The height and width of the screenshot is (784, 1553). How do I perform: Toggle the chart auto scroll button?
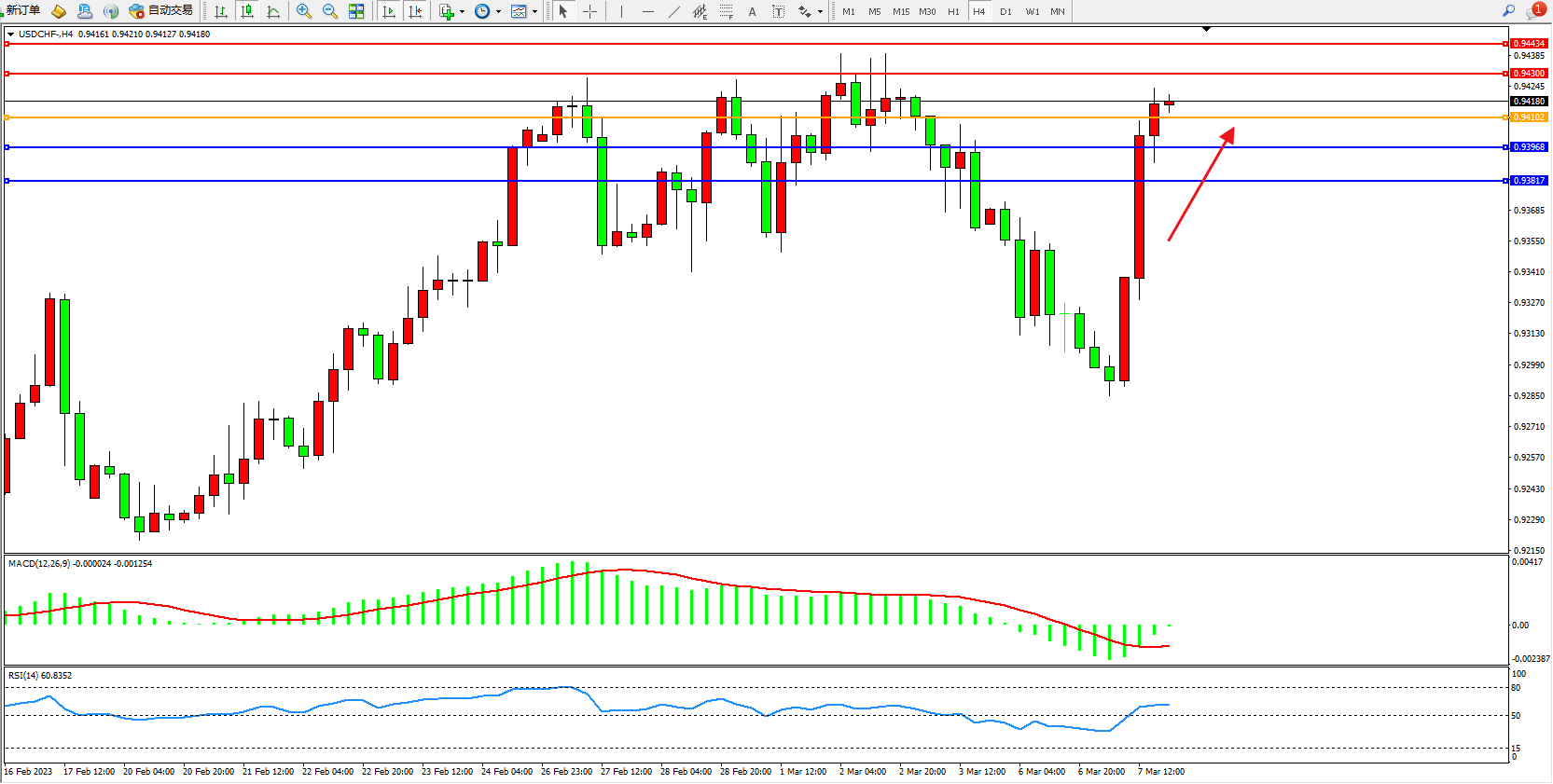tap(389, 11)
